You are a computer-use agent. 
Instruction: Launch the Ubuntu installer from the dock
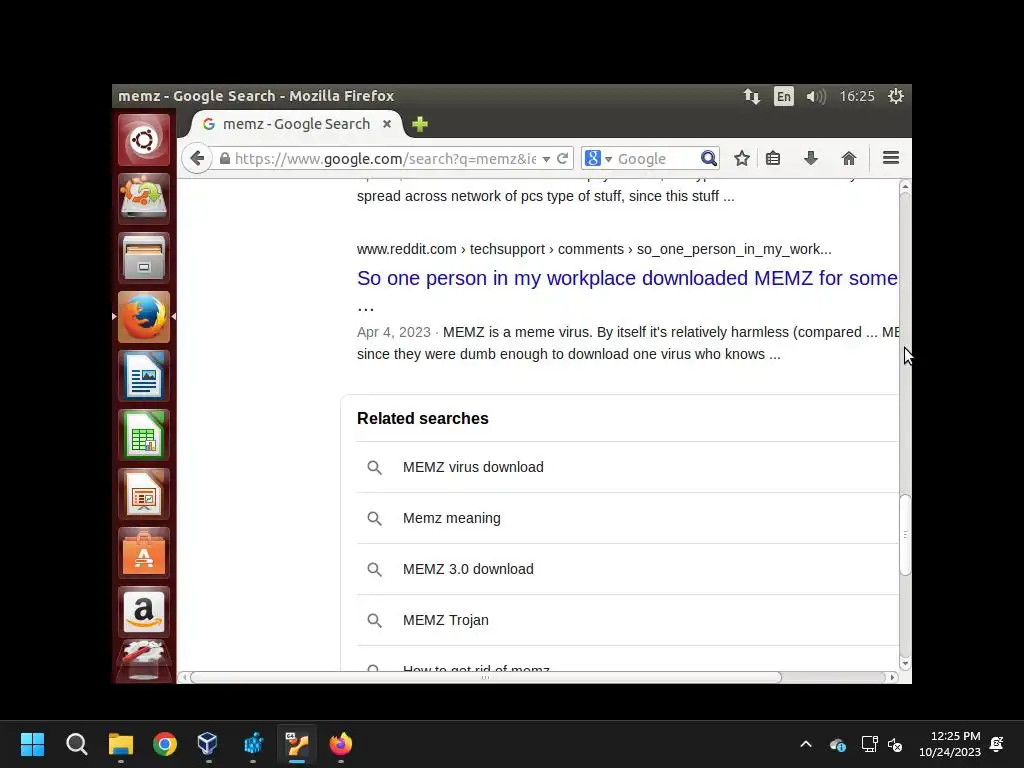[144, 199]
